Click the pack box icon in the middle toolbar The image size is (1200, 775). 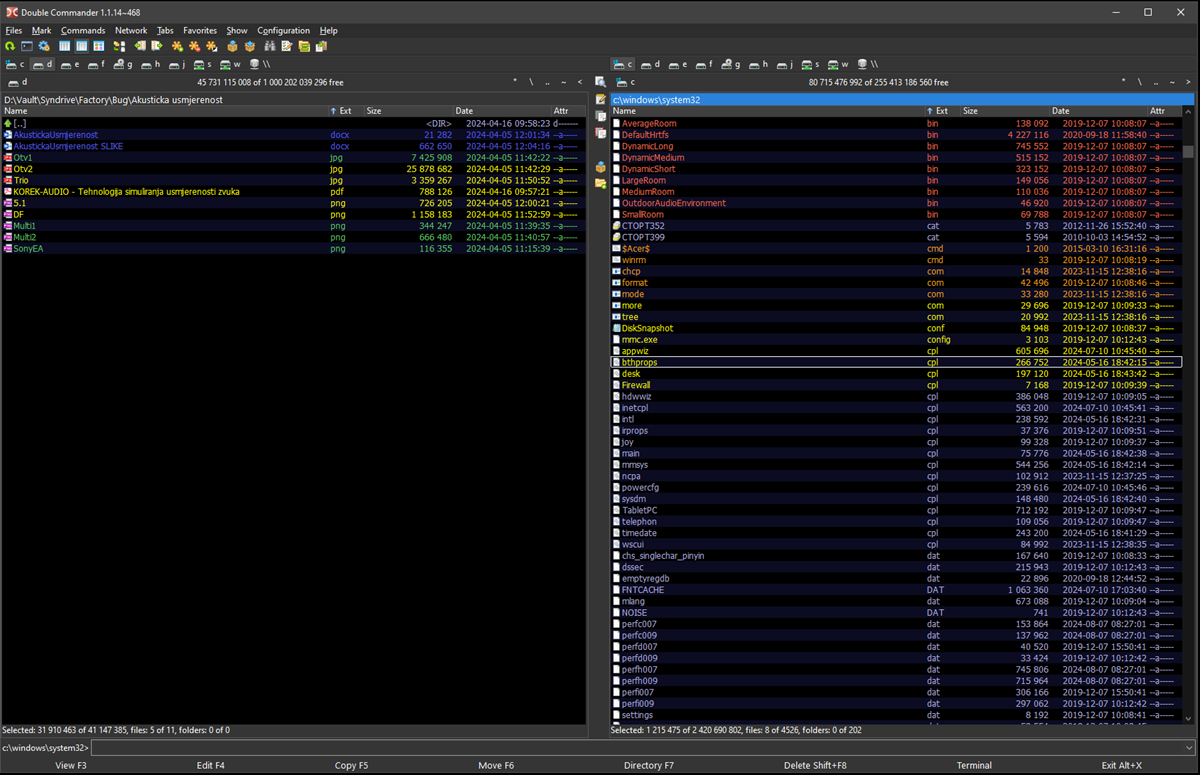(600, 167)
